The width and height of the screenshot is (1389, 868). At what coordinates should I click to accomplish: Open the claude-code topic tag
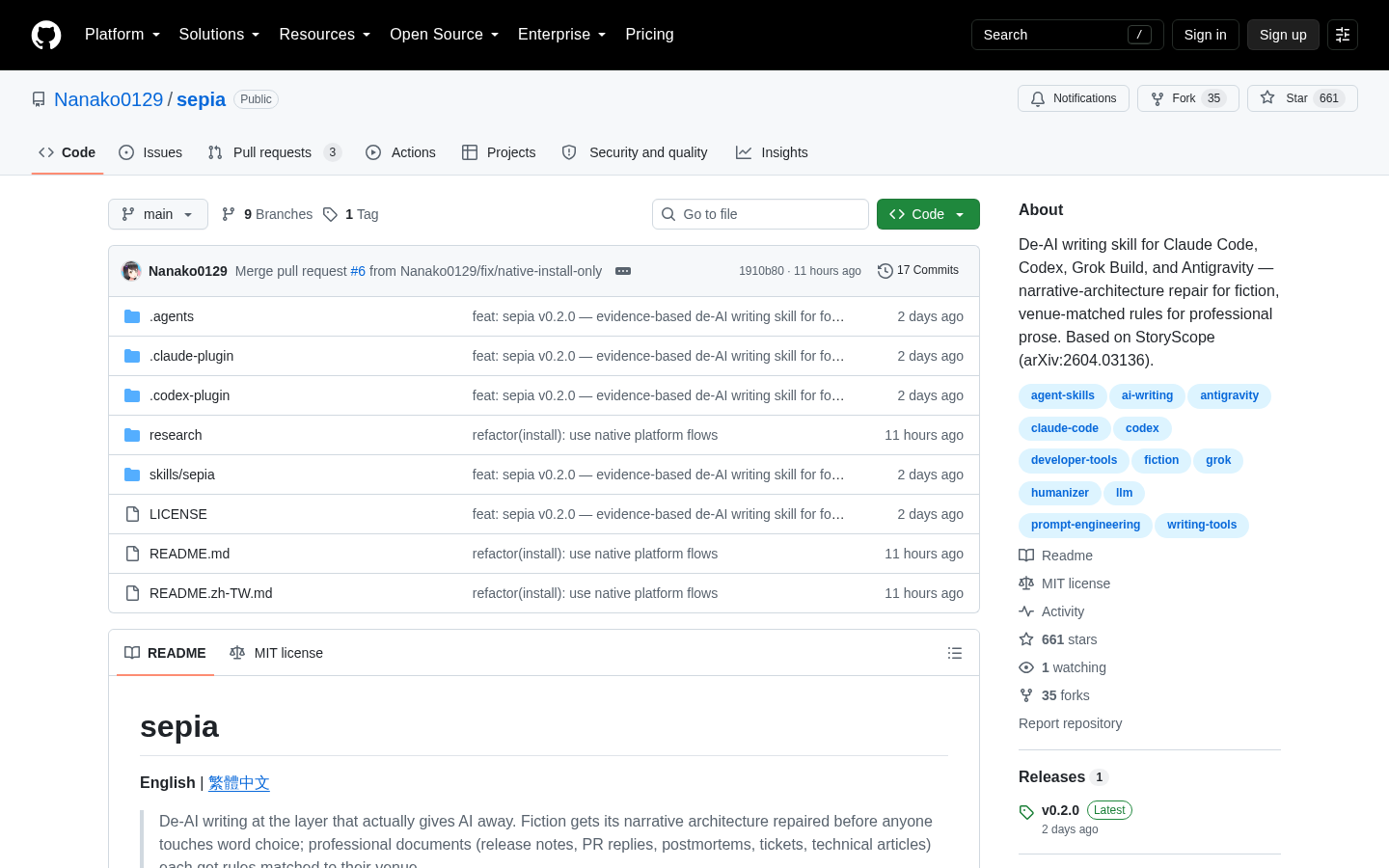click(x=1065, y=428)
